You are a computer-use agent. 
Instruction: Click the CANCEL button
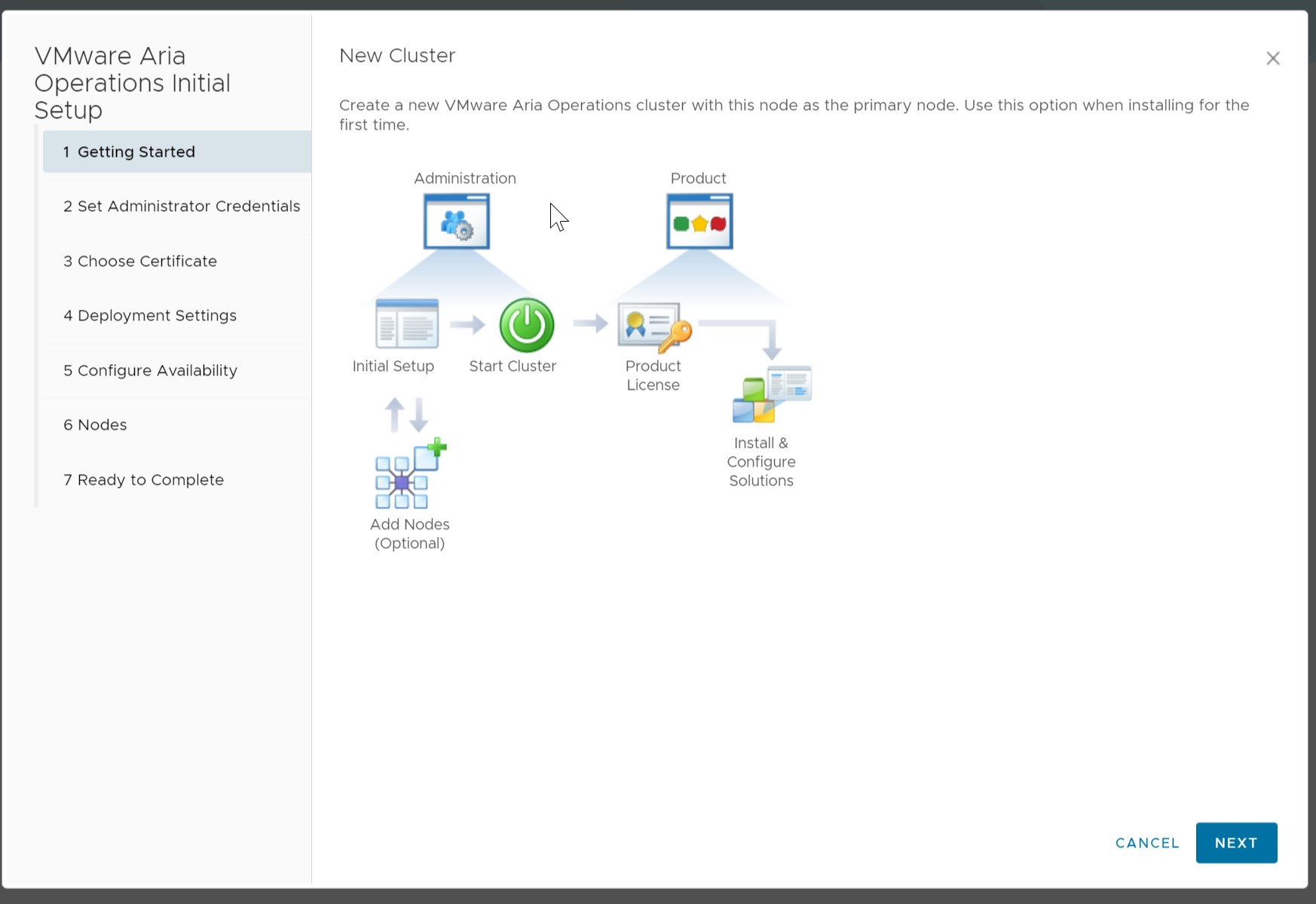pos(1147,843)
